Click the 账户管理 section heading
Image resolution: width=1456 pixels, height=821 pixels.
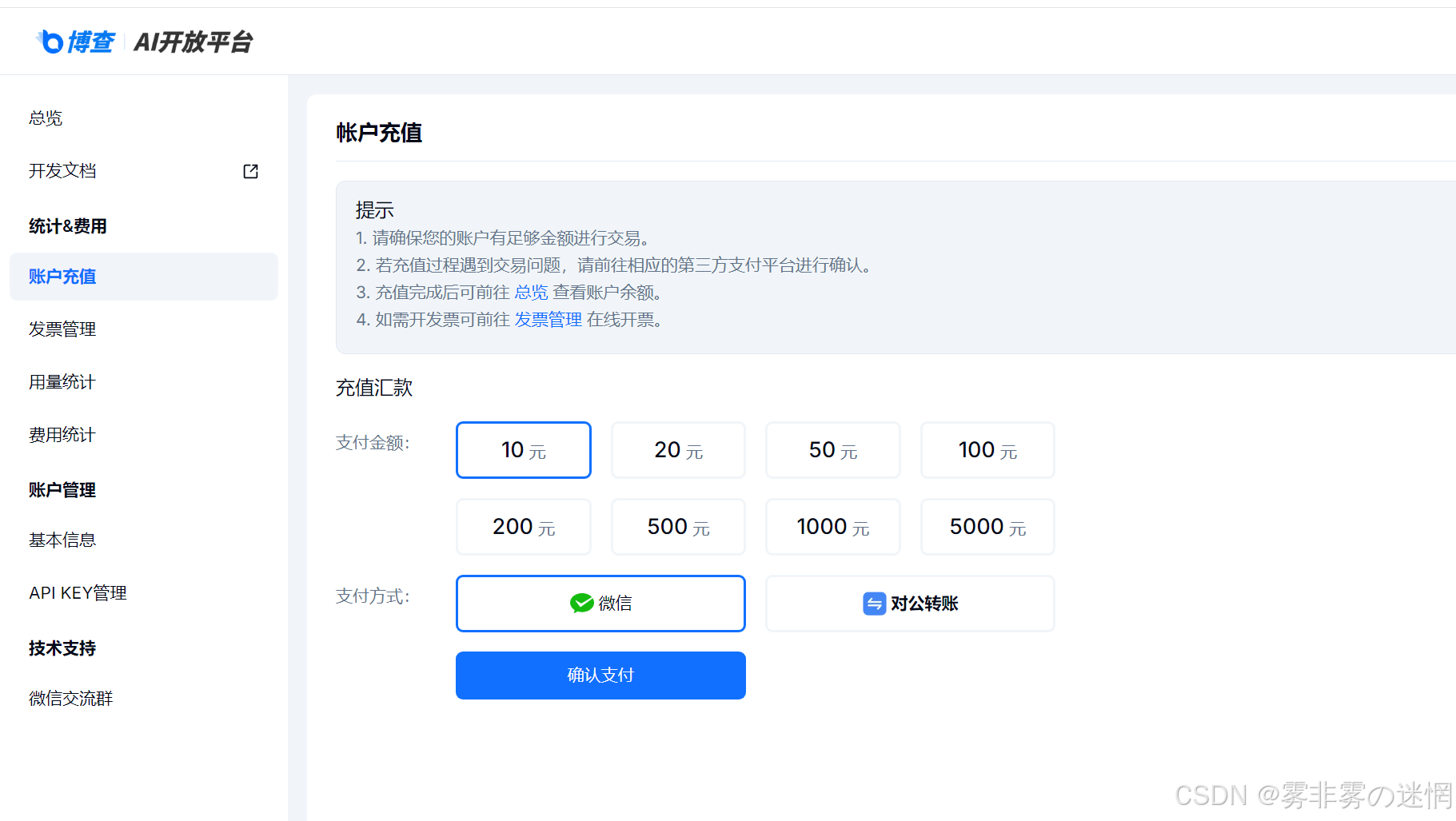pyautogui.click(x=62, y=490)
